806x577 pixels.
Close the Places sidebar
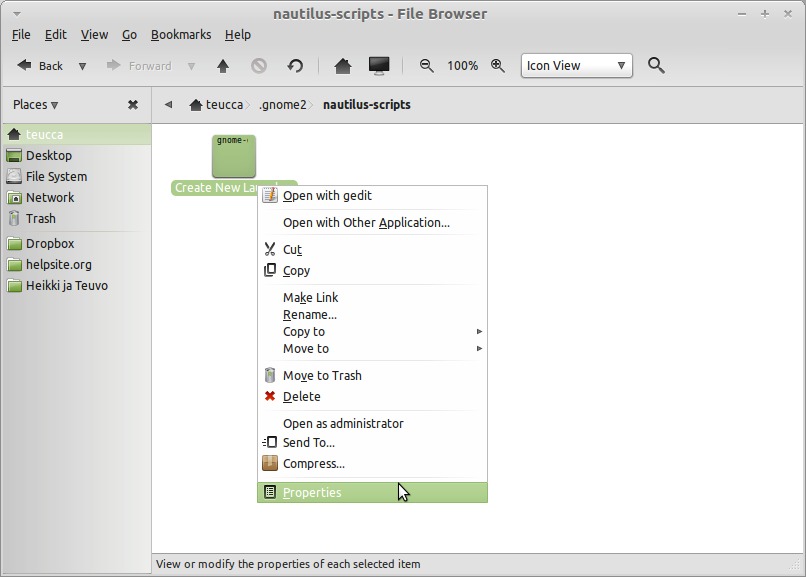(133, 105)
